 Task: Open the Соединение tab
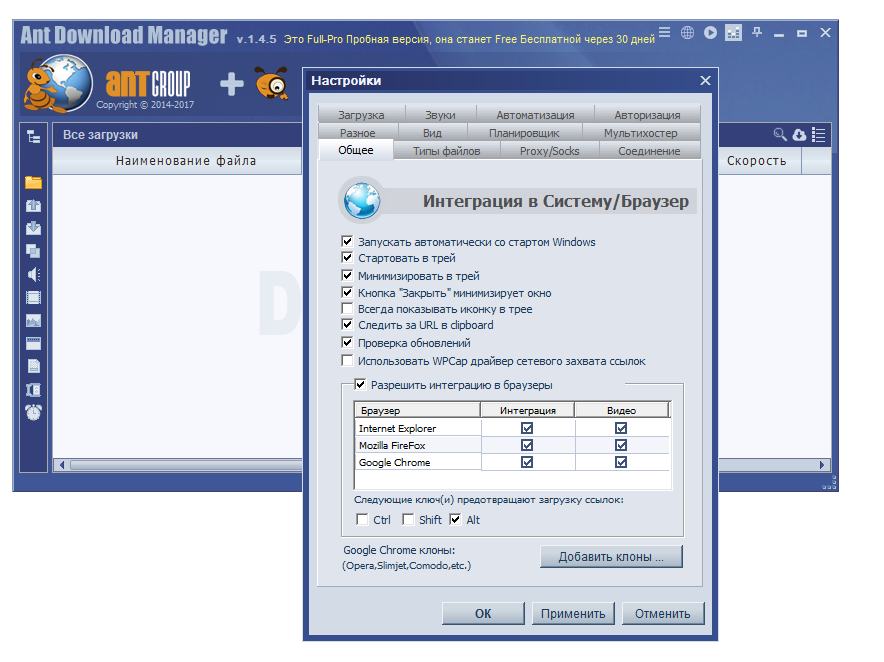point(649,151)
